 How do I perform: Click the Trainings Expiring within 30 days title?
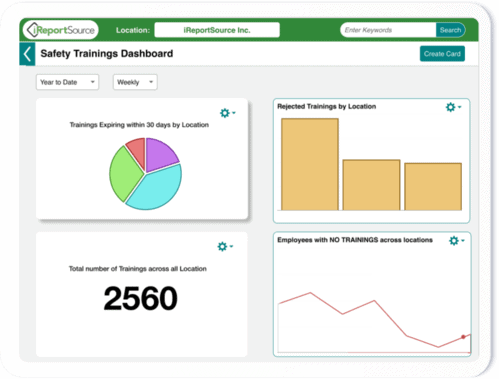139,125
